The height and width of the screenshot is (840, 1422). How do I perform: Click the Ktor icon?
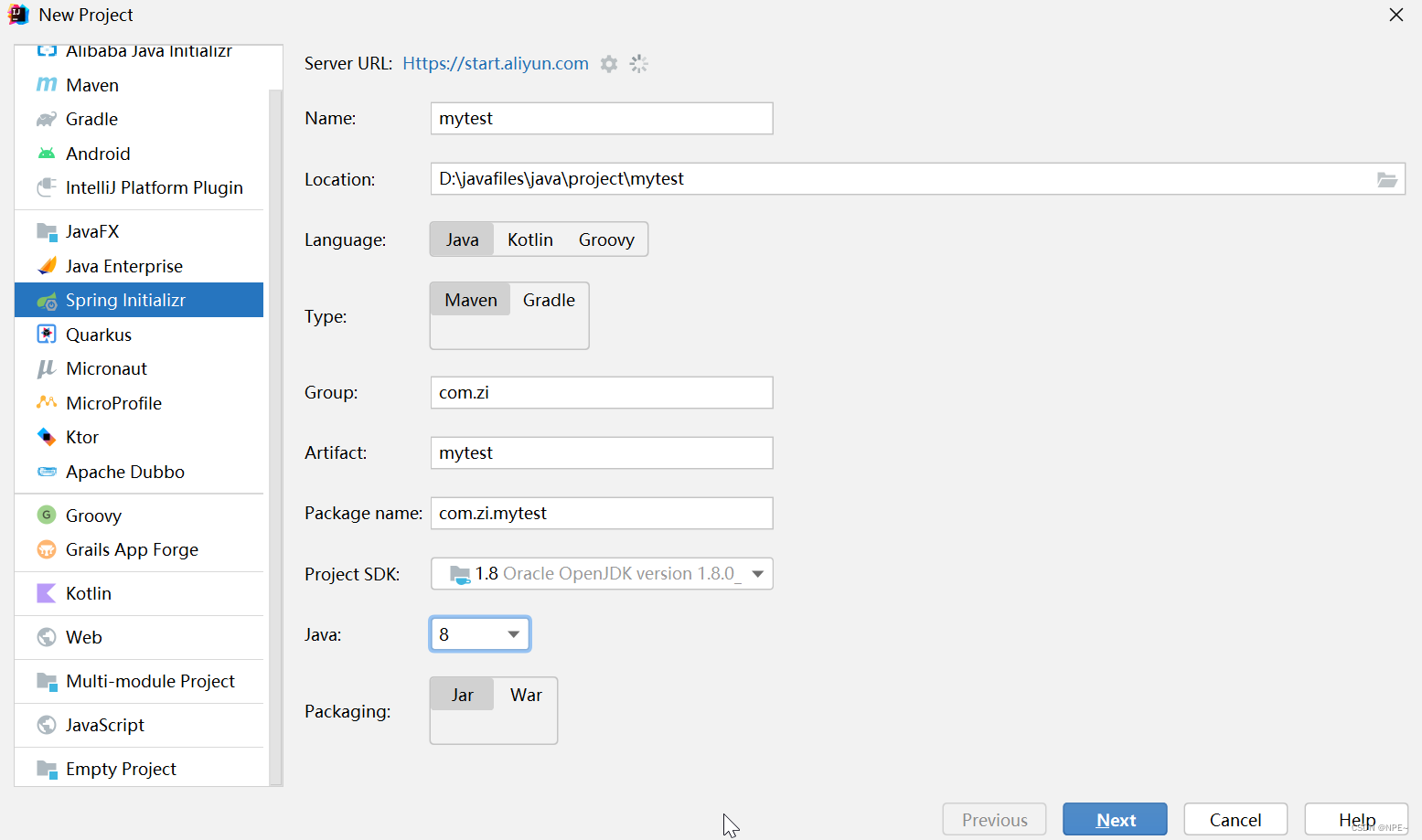click(x=47, y=437)
